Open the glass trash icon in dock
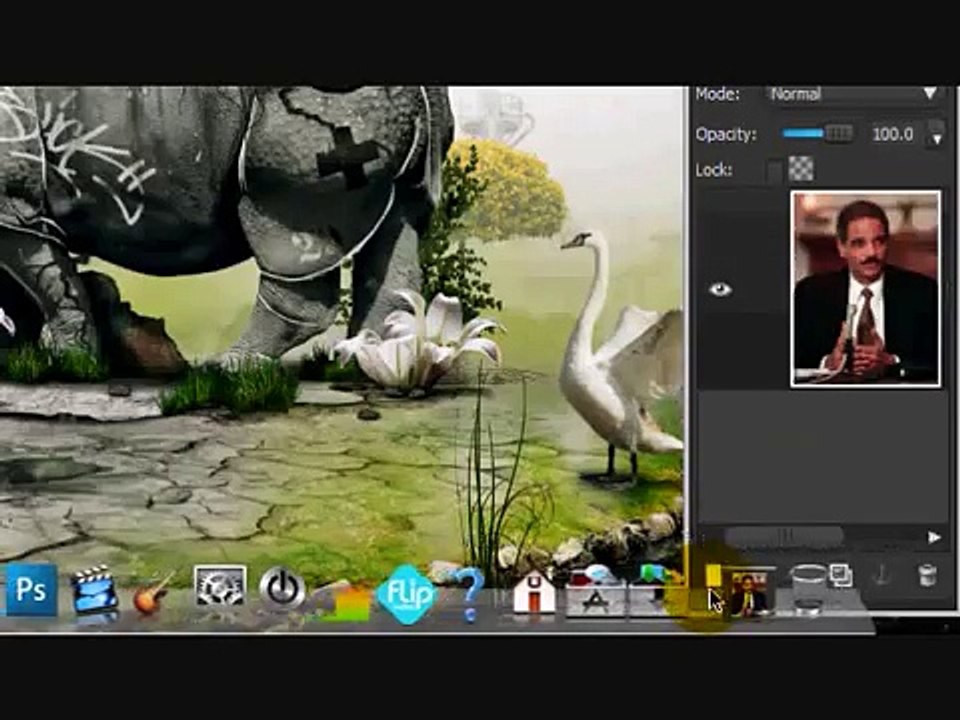 (809, 589)
